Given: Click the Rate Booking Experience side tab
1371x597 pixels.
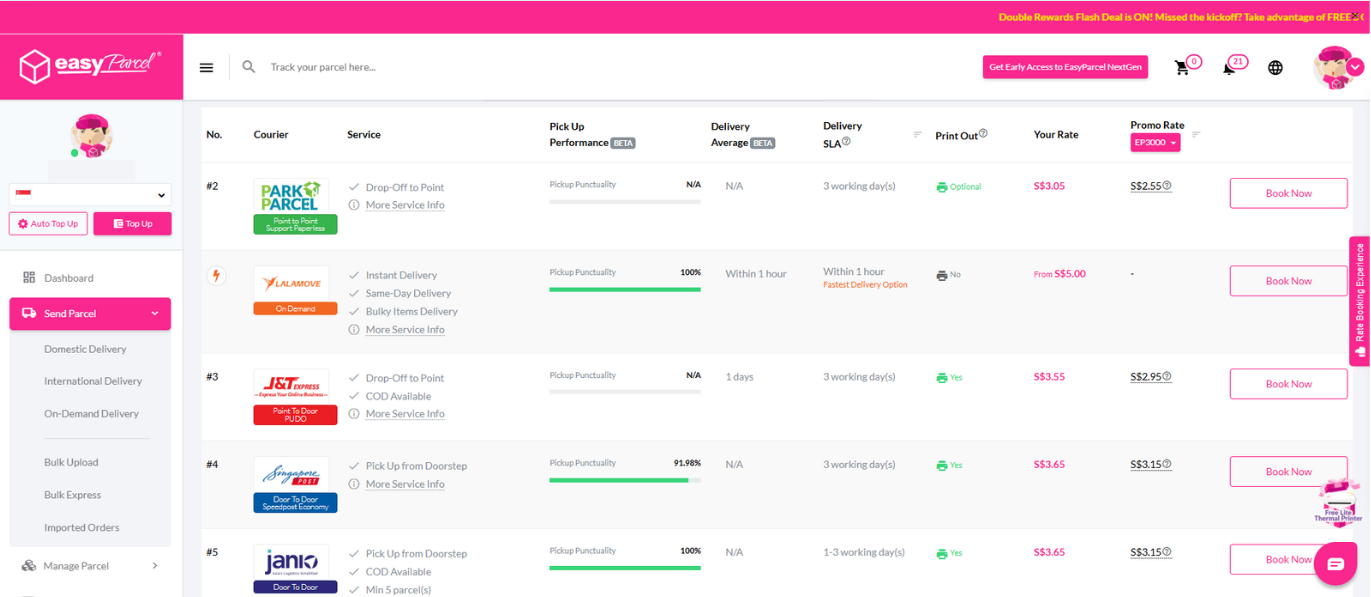Looking at the screenshot, I should (1359, 301).
